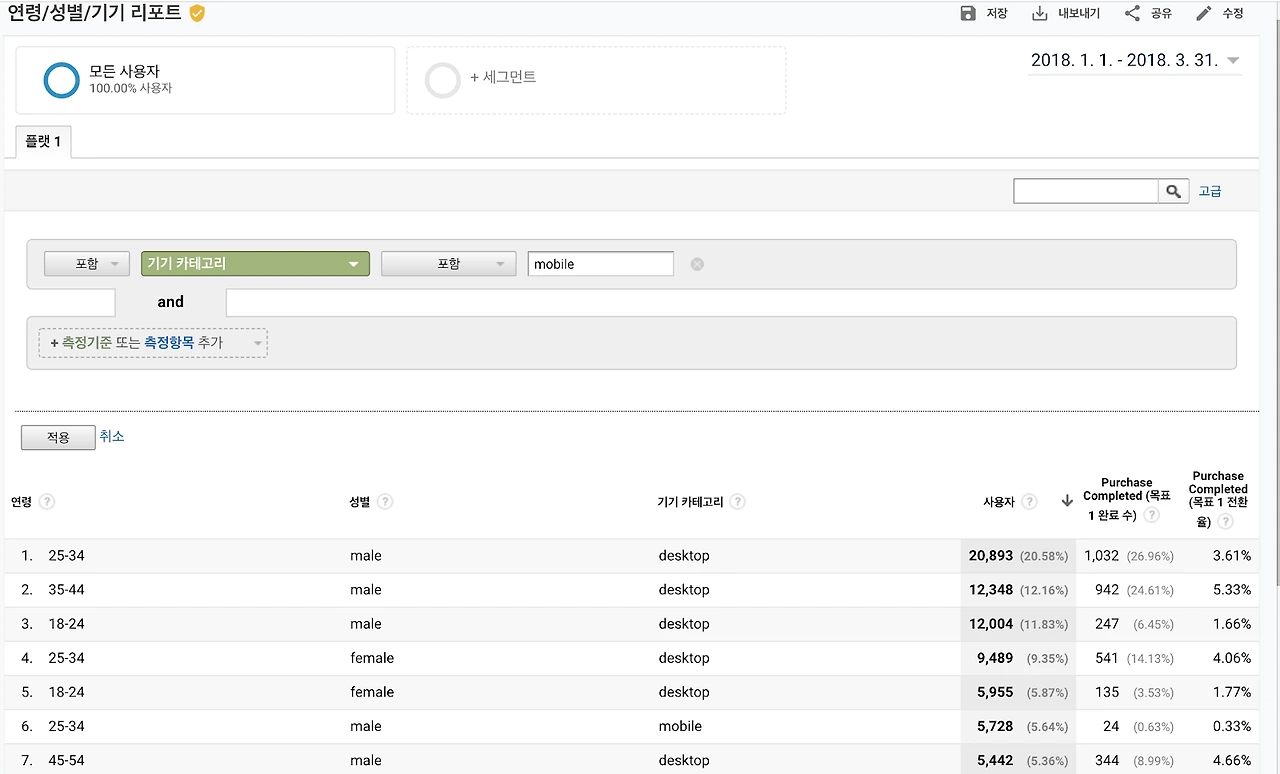Click the 12,004 users cell
The height and width of the screenshot is (774, 1280).
[1018, 624]
